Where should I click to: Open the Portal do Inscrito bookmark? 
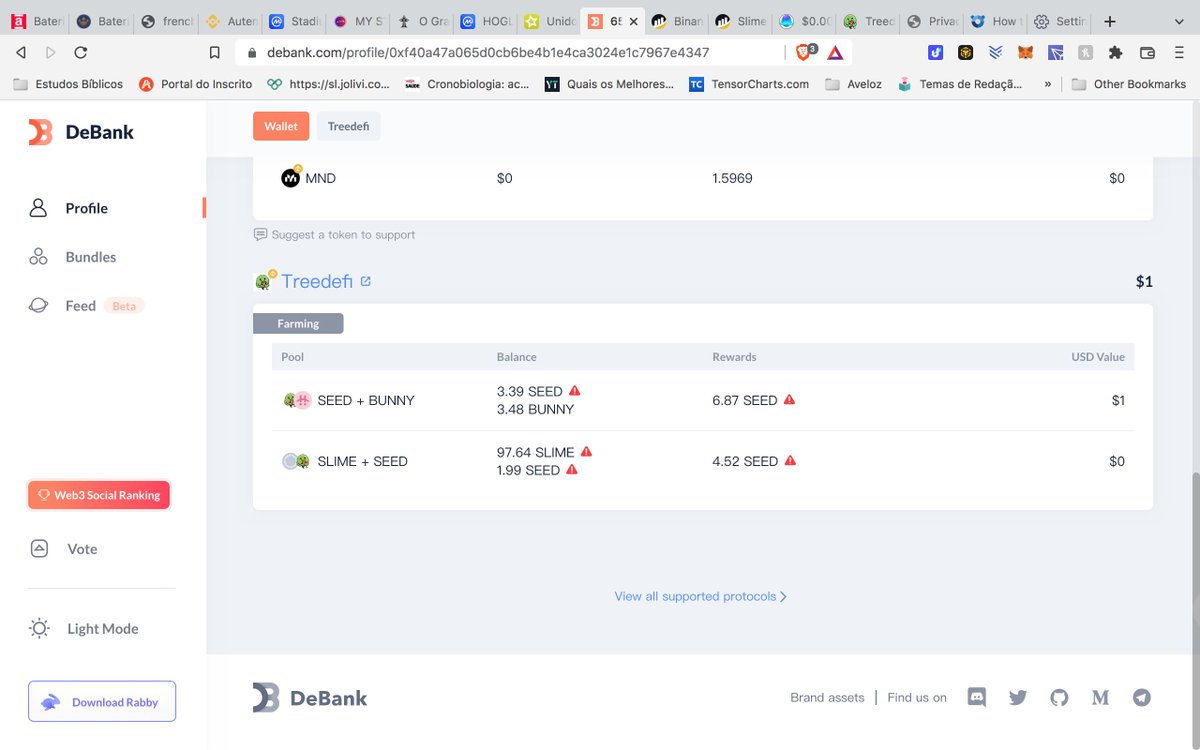(196, 84)
